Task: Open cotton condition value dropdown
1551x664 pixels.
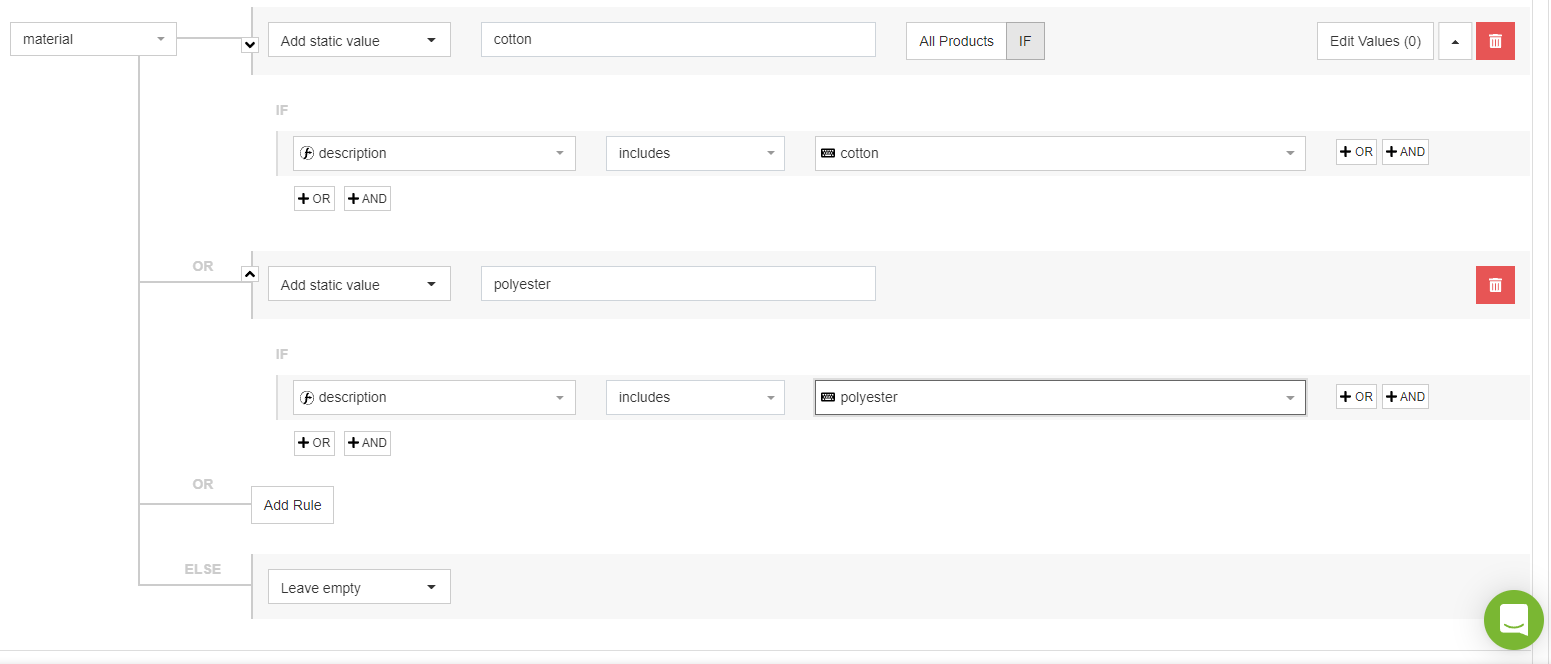Action: [1060, 153]
